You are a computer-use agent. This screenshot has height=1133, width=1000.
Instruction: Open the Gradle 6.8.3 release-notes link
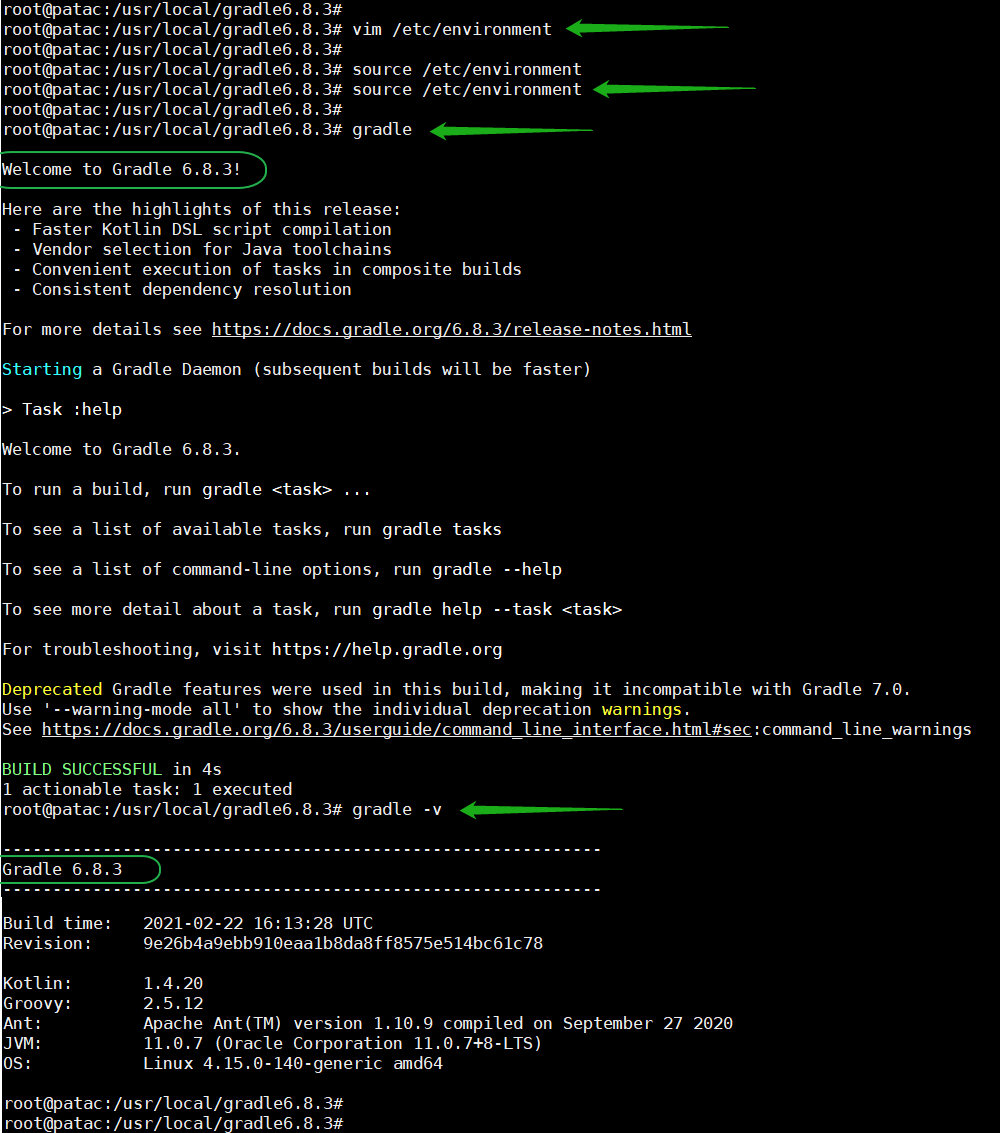point(452,329)
